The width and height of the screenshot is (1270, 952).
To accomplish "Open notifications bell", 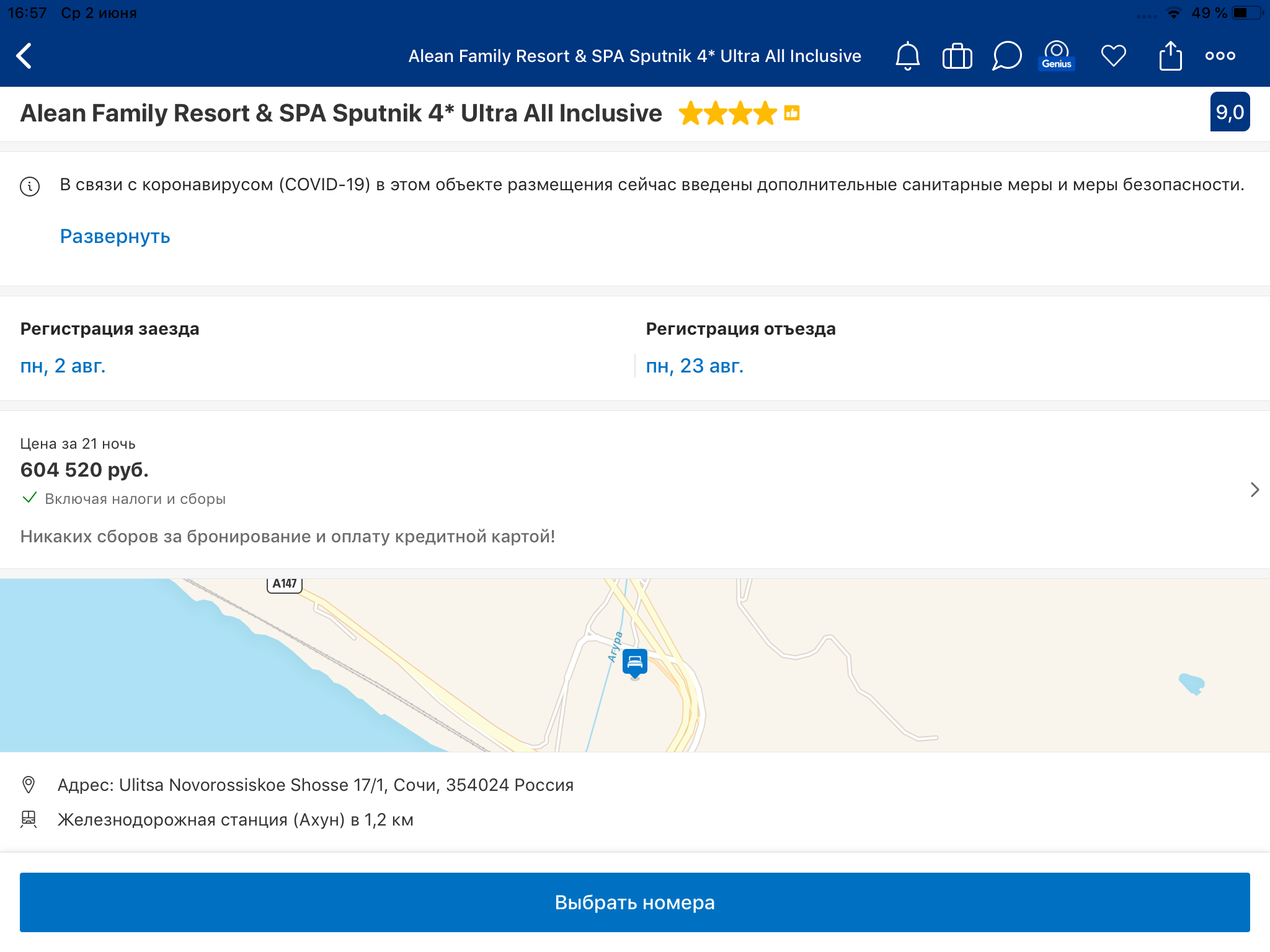I will (907, 56).
